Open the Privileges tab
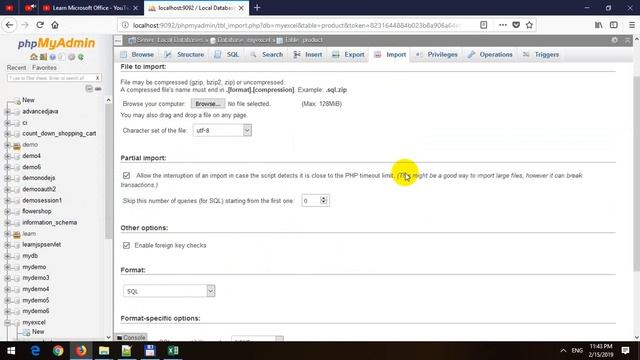Image resolution: width=640 pixels, height=360 pixels. [x=437, y=55]
